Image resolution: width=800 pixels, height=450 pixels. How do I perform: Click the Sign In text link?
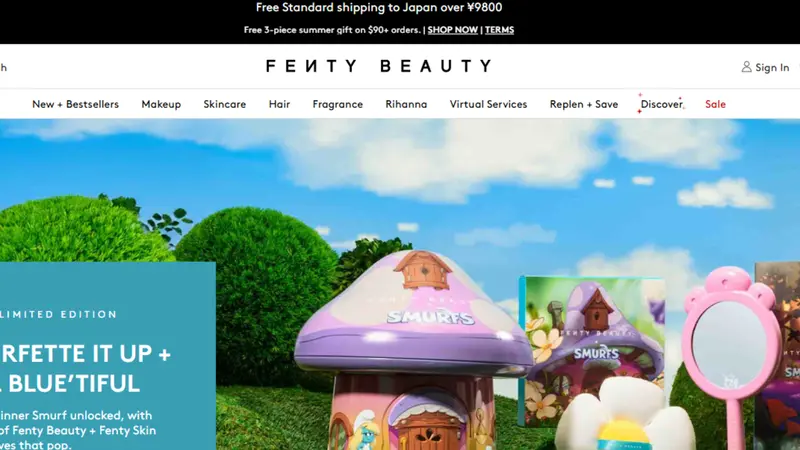pyautogui.click(x=772, y=67)
